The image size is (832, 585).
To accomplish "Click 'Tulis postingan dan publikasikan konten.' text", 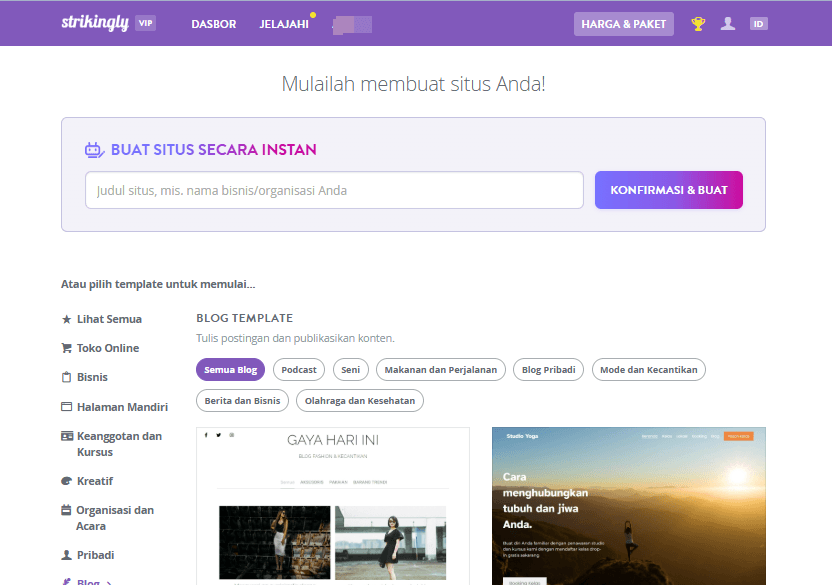I will point(296,338).
